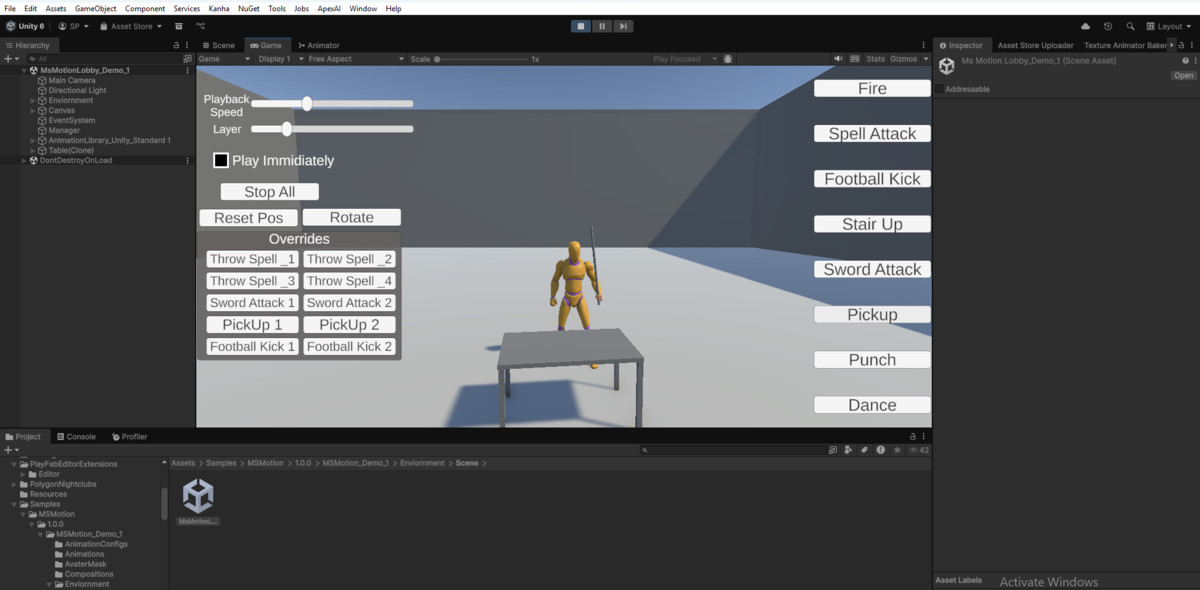Toggle Gizmos in Game view
Image resolution: width=1200 pixels, height=590 pixels.
tap(903, 59)
